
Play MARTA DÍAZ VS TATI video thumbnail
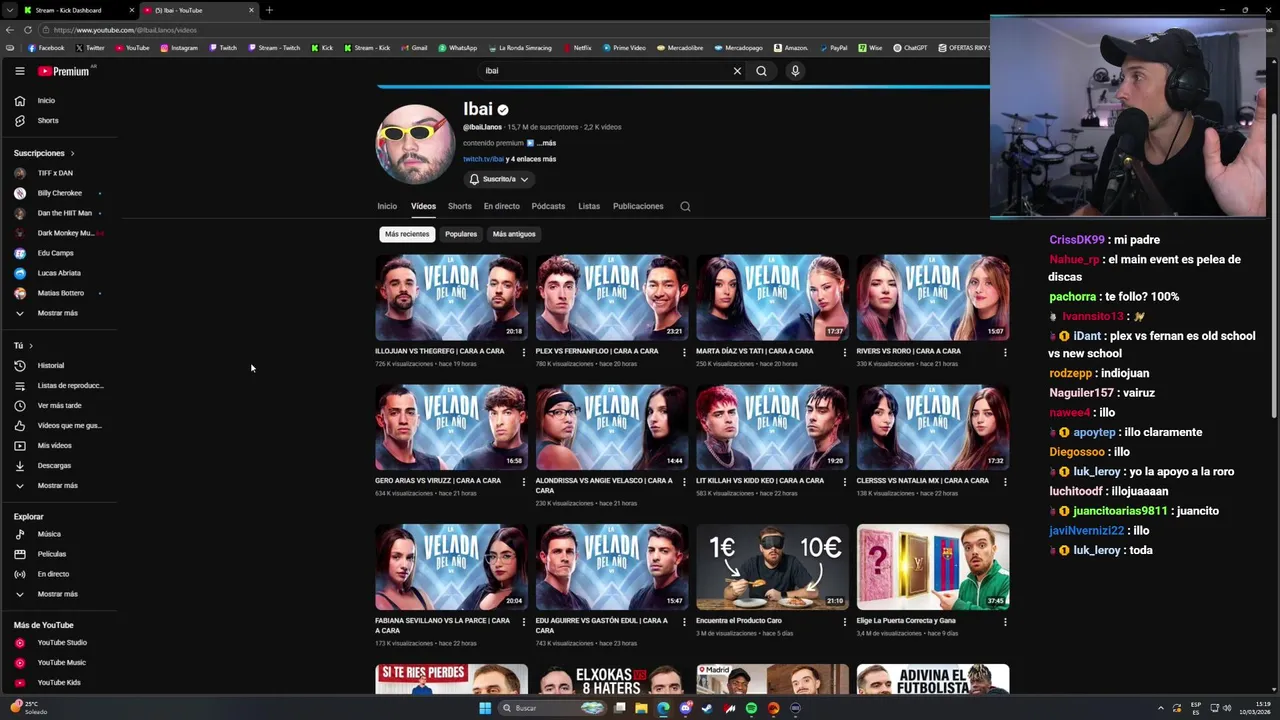(x=772, y=298)
